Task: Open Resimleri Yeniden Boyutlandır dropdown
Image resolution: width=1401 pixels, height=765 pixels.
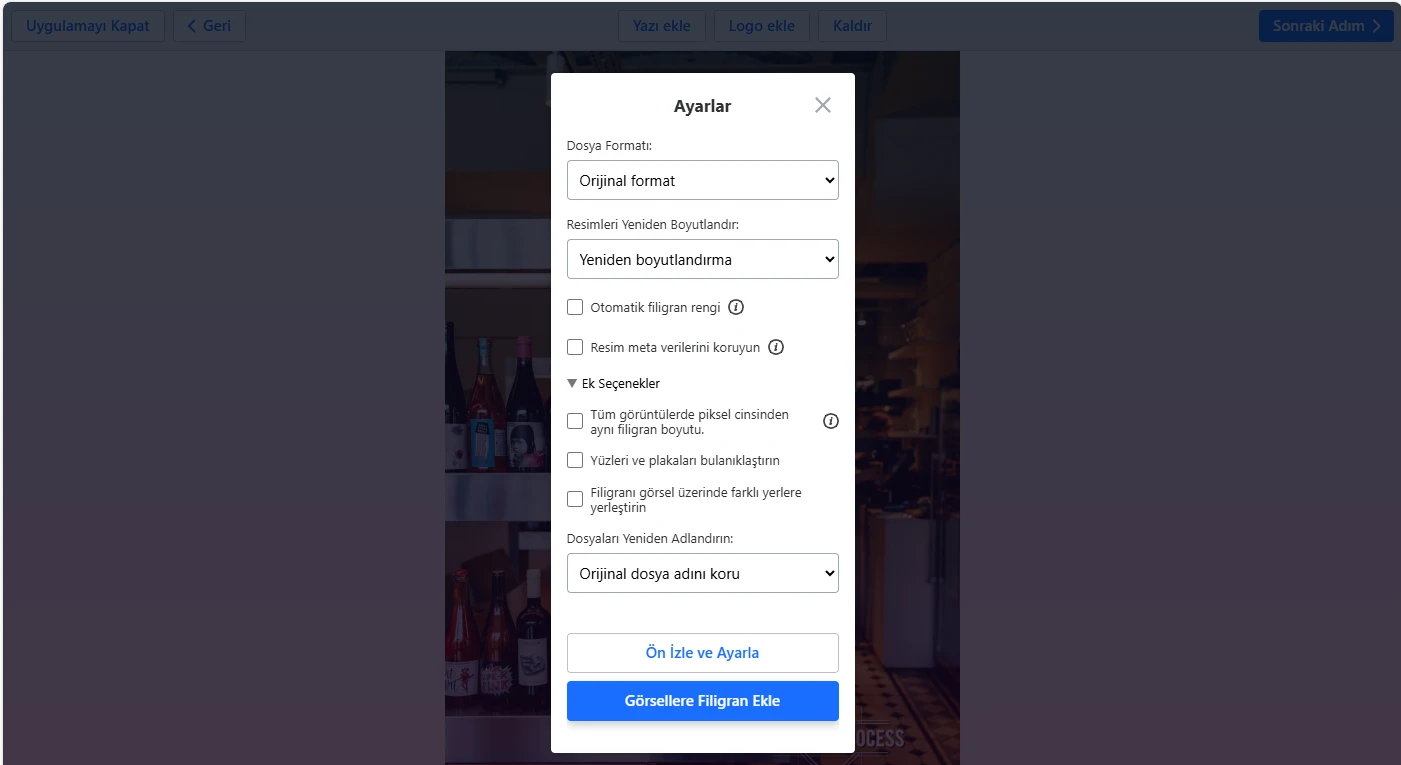Action: pyautogui.click(x=703, y=259)
